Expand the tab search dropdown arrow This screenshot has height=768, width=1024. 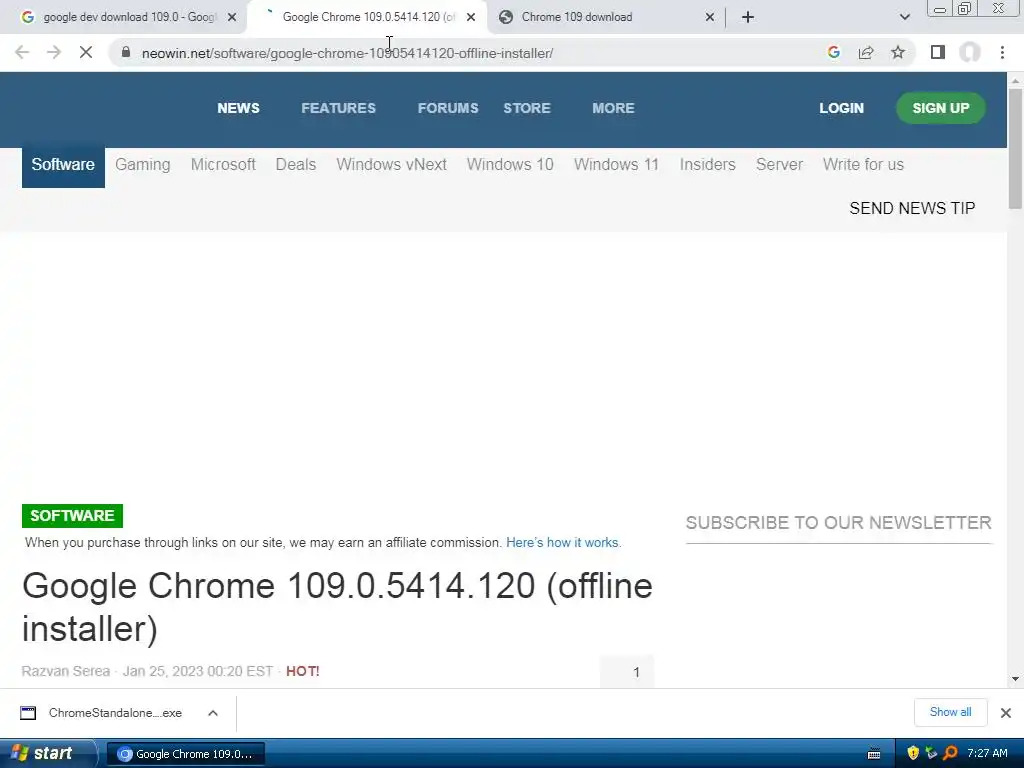pyautogui.click(x=904, y=17)
